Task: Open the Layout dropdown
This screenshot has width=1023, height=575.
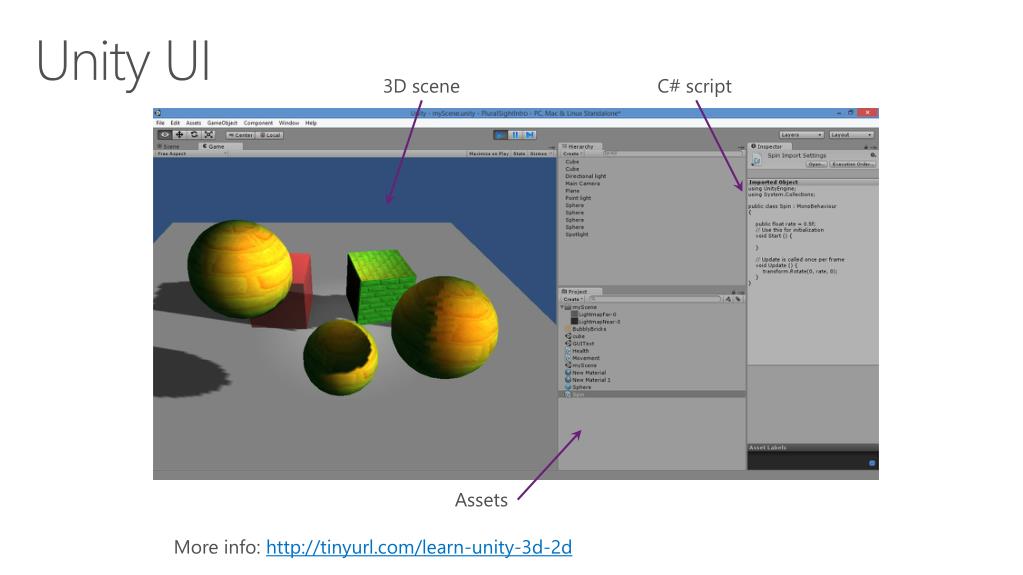Action: [851, 134]
